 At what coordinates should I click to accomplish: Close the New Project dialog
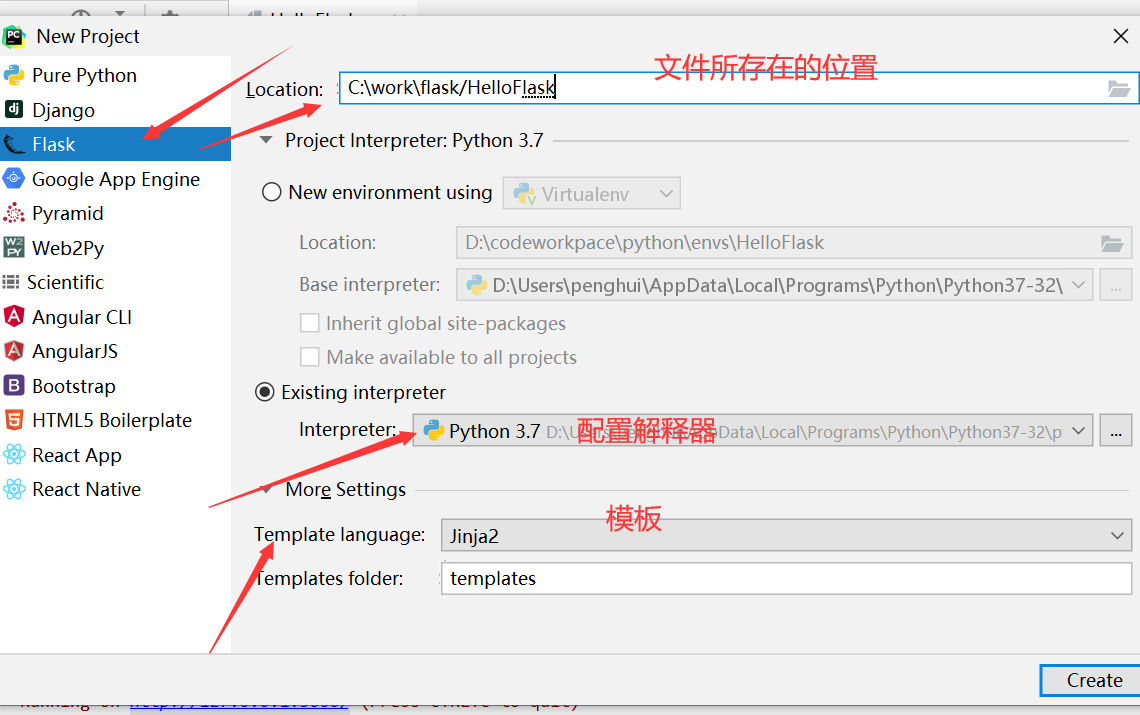[1120, 36]
